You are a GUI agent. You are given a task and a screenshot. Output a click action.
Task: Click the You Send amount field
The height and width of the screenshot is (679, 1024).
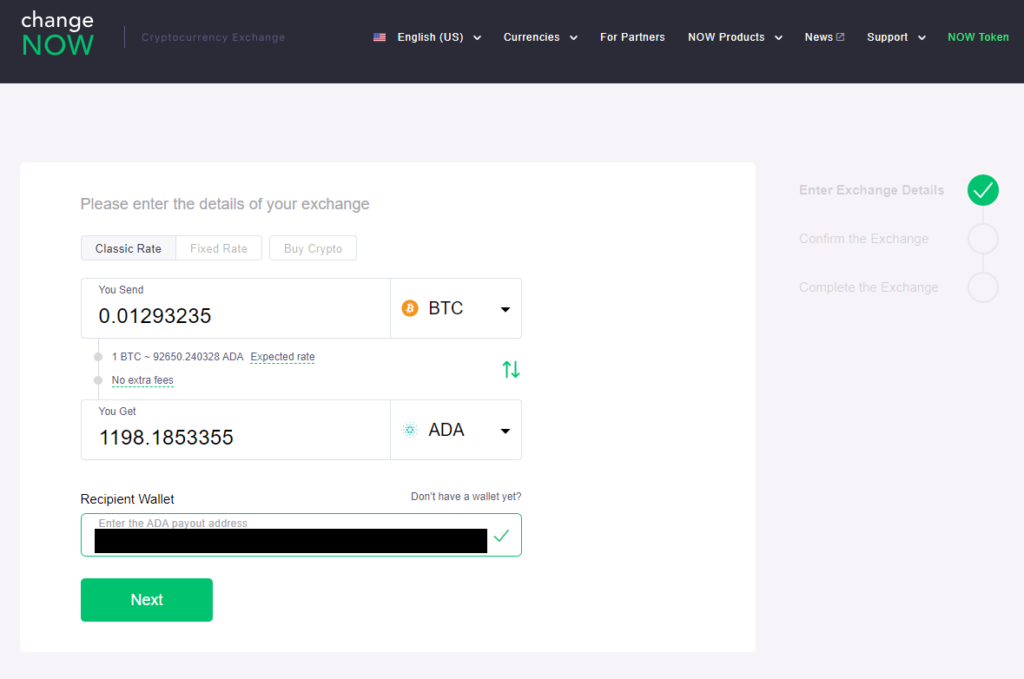pos(236,308)
